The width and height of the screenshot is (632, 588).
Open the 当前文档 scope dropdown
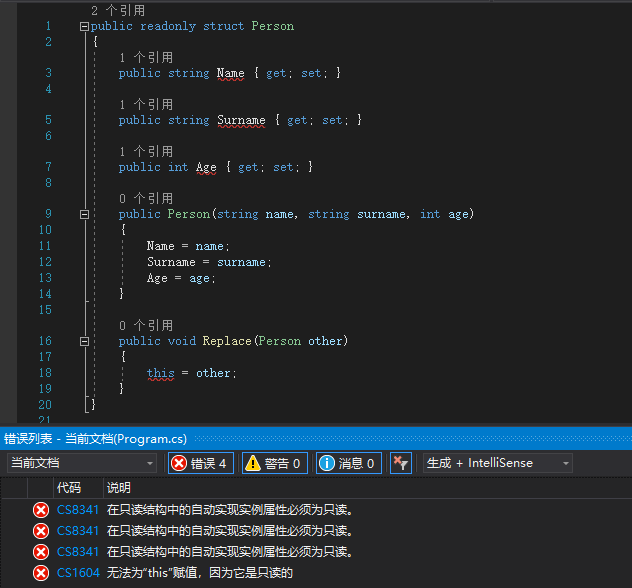(81, 463)
